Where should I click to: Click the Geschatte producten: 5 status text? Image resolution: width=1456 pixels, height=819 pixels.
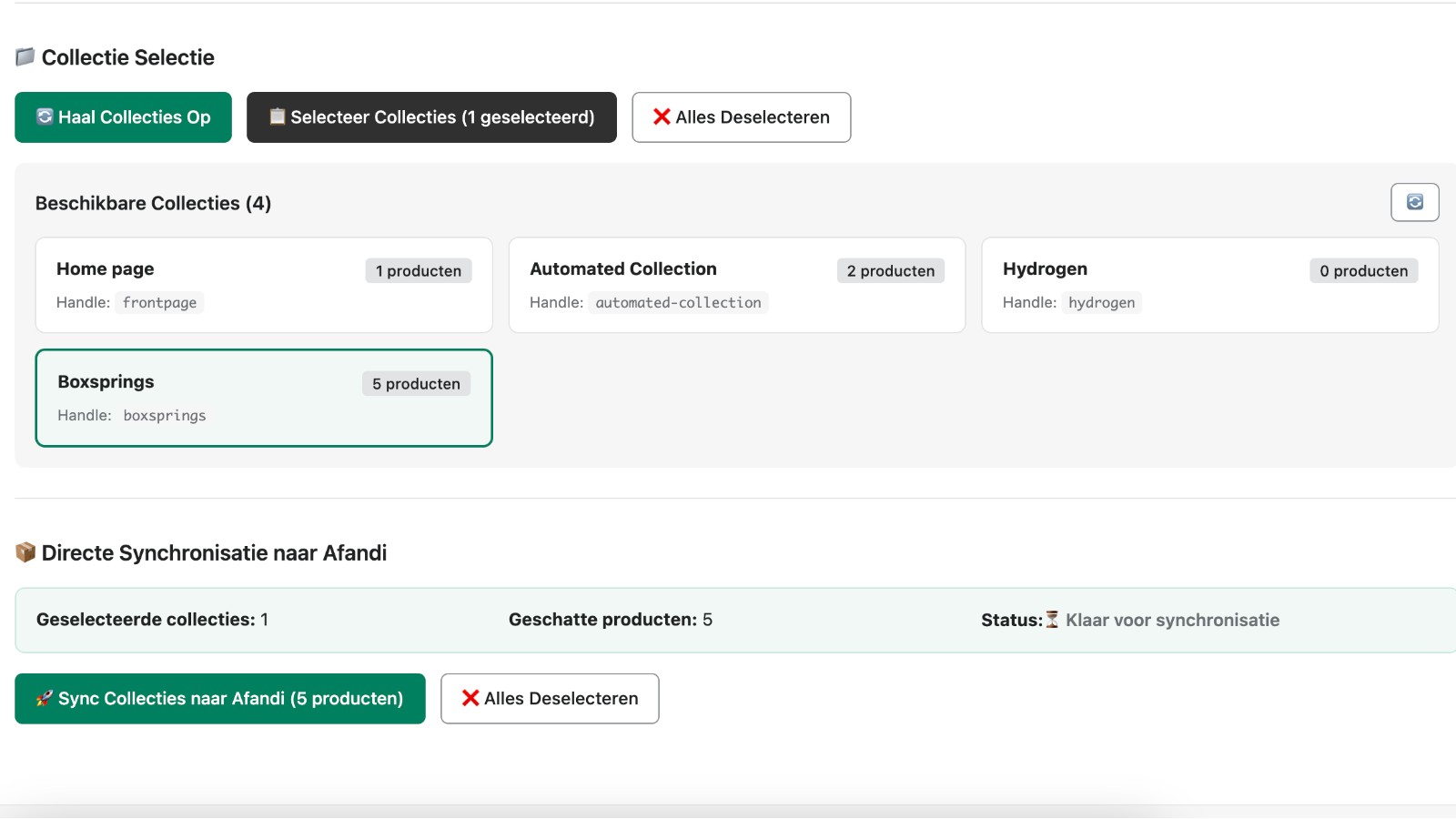pos(610,620)
